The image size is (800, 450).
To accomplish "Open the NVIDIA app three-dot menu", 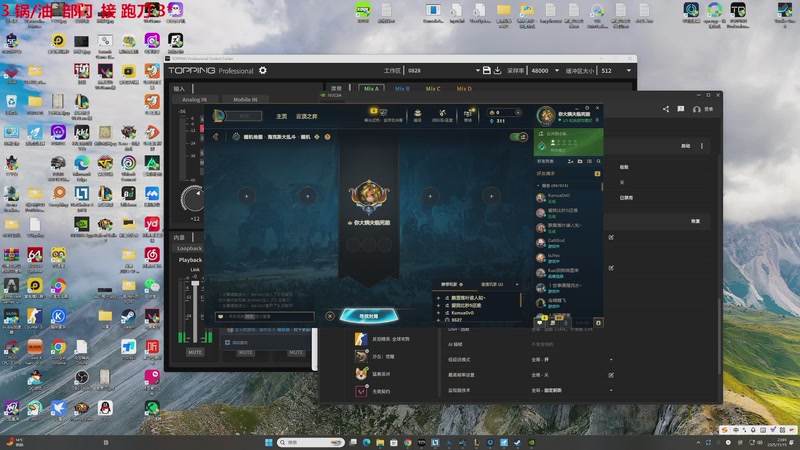I will pos(702,146).
